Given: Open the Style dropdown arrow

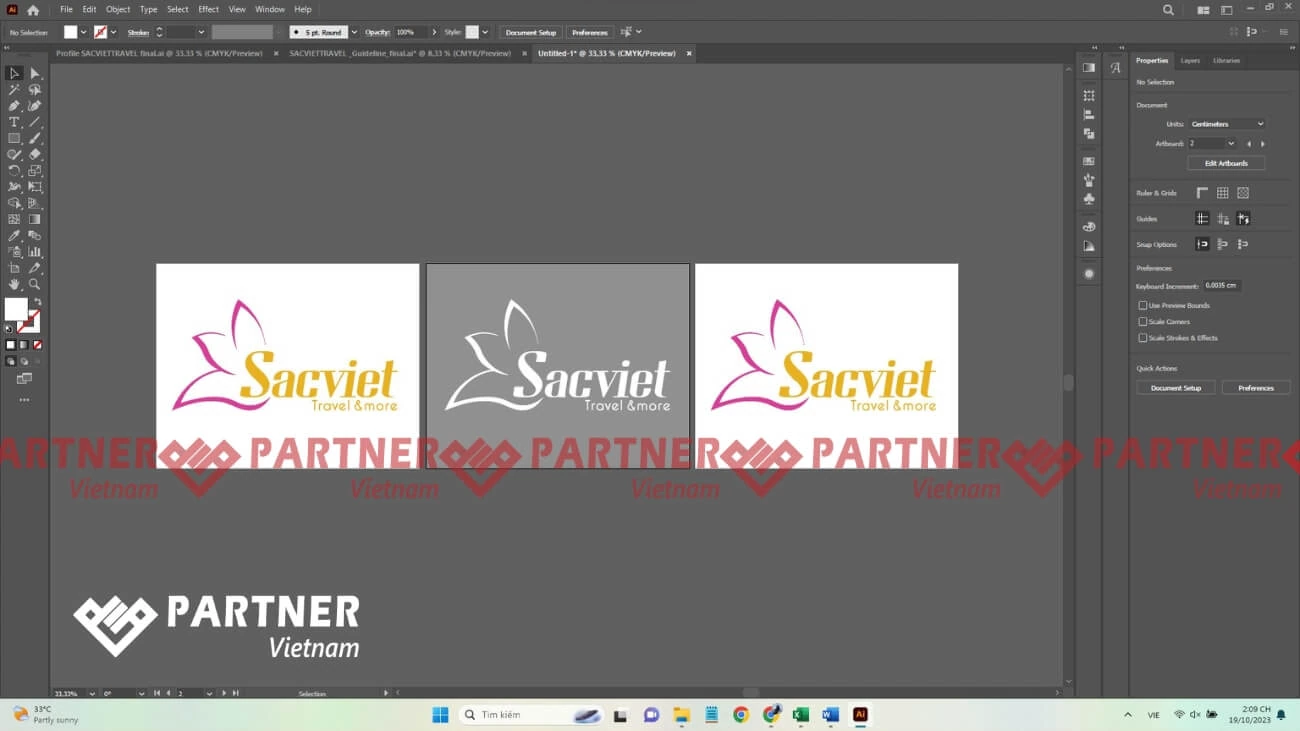Looking at the screenshot, I should 485,32.
